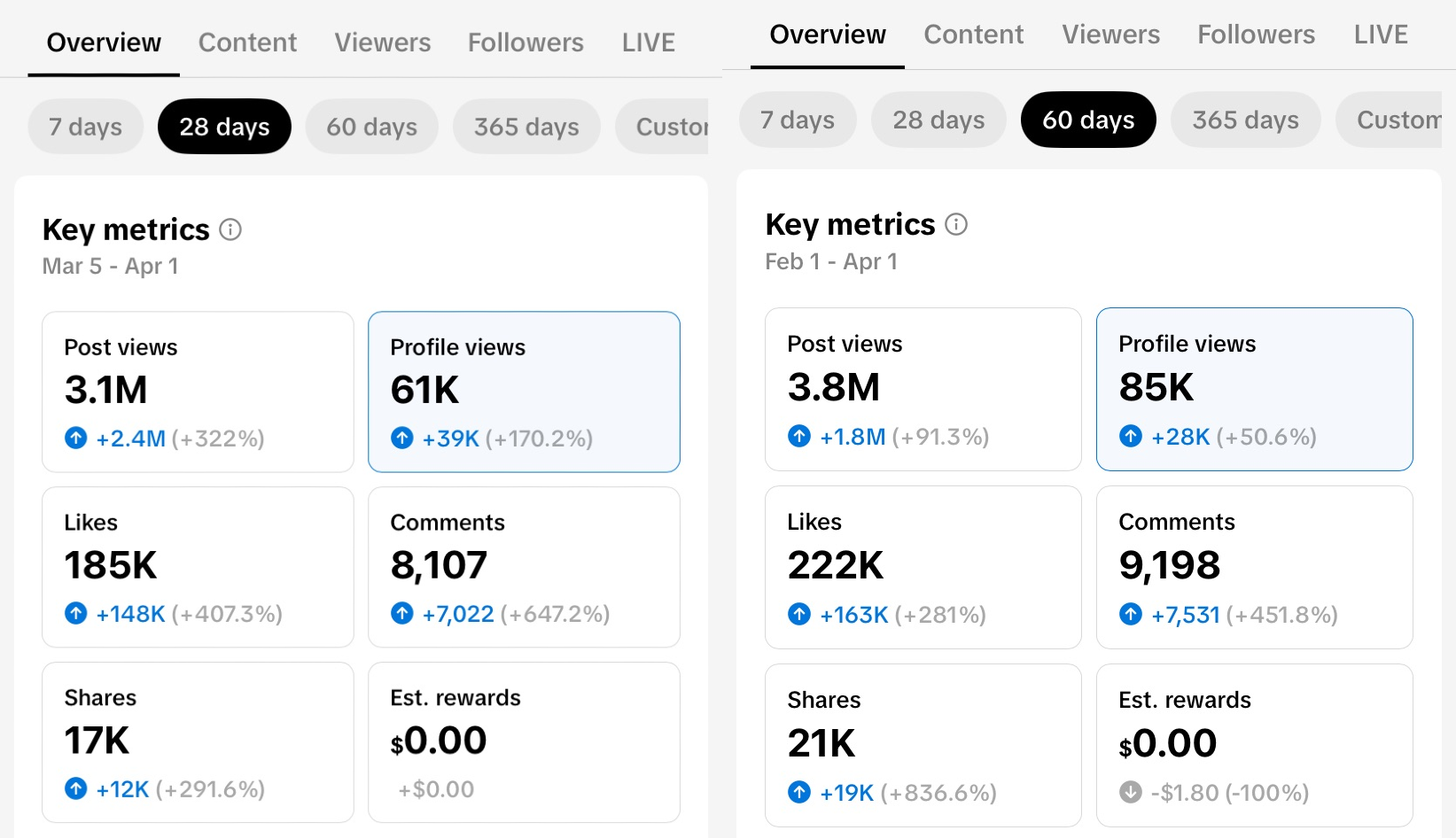Click the up-arrow icon under 8,107 Comments
Screen dimensions: 1456x838
(x=402, y=613)
